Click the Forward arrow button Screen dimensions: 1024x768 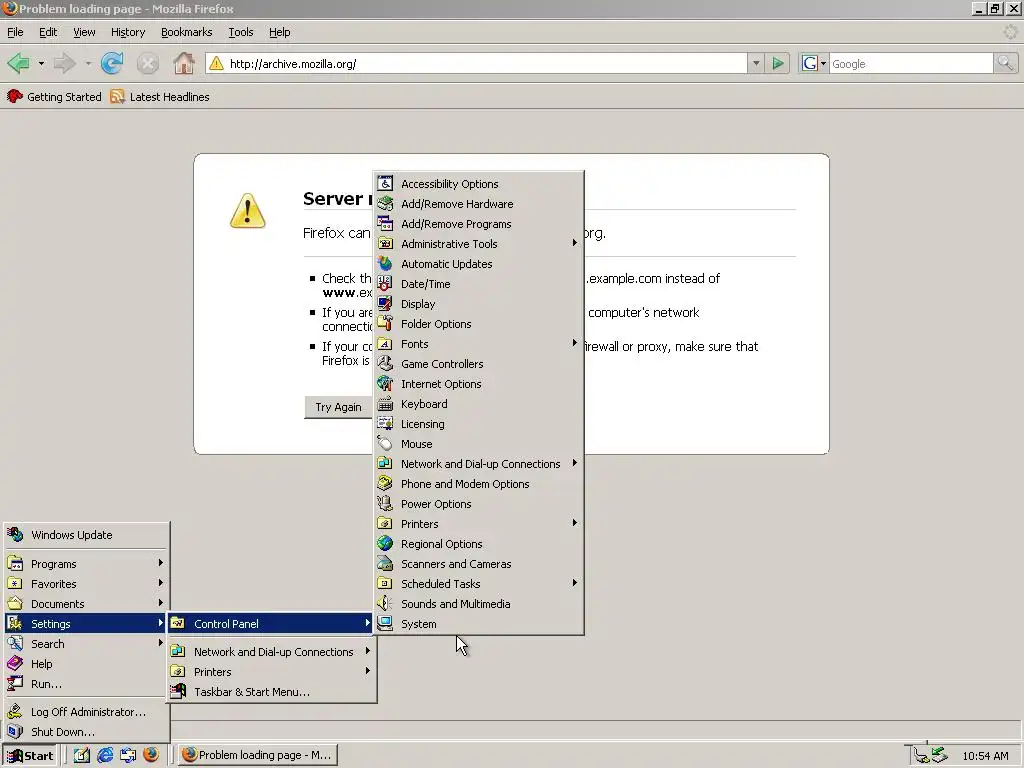click(x=64, y=63)
